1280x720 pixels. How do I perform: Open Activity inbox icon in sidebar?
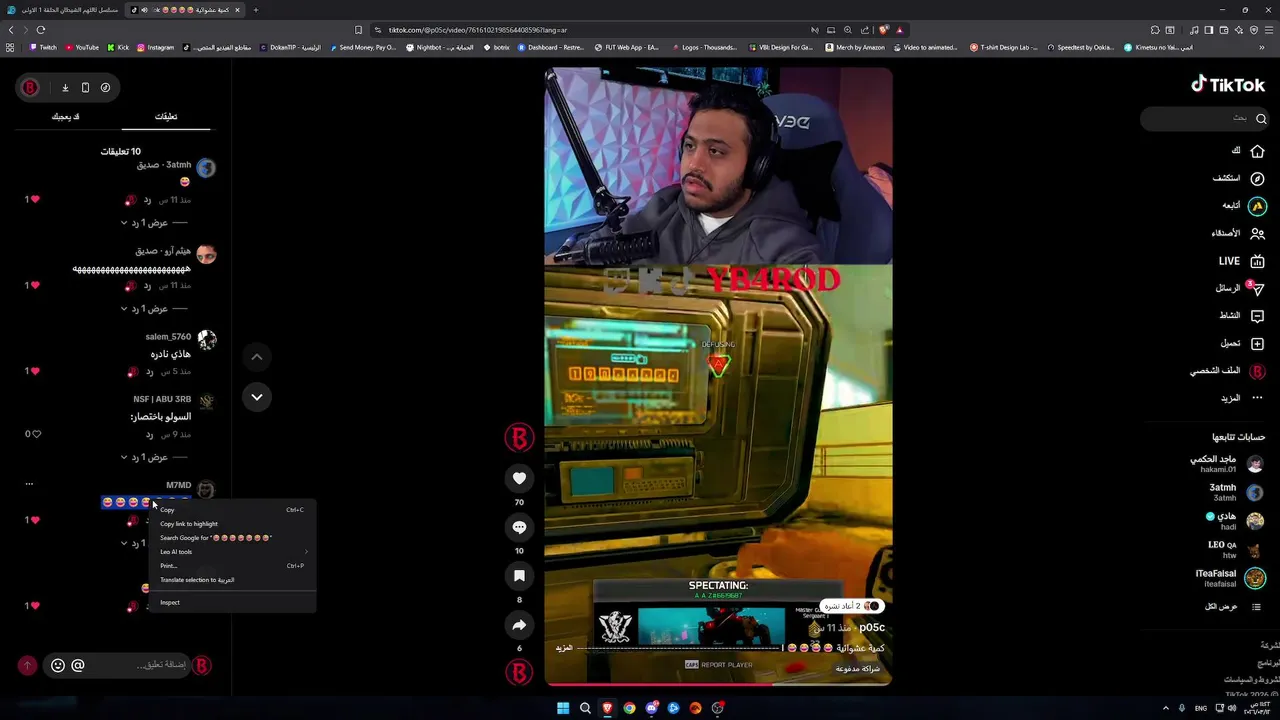[1257, 316]
